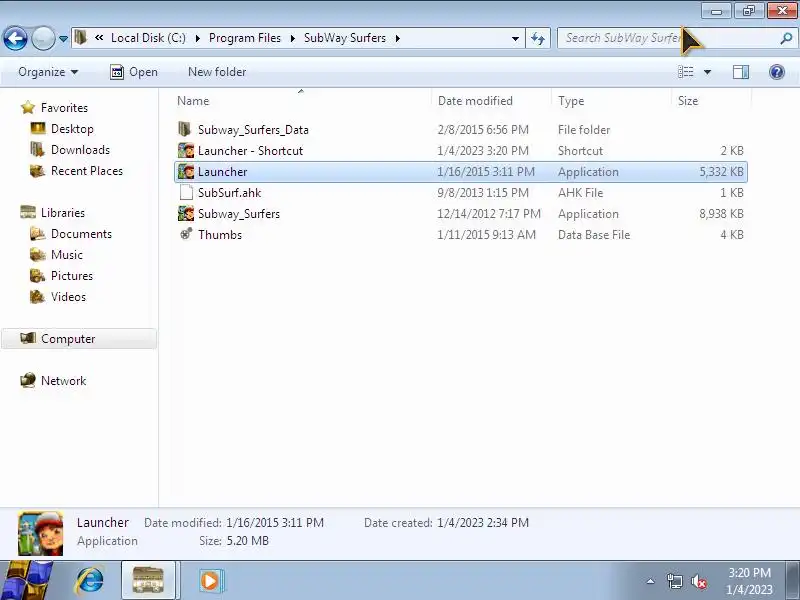The width and height of the screenshot is (800, 600).
Task: Open the Windows Start button
Action: pyautogui.click(x=26, y=581)
